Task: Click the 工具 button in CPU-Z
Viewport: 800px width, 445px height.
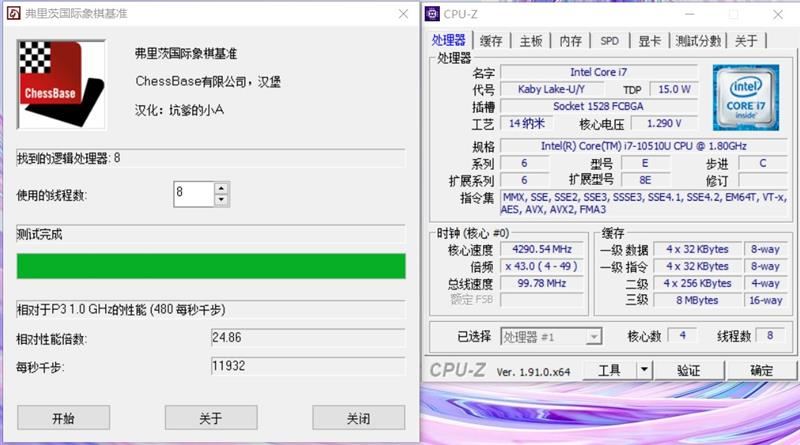Action: tap(609, 370)
